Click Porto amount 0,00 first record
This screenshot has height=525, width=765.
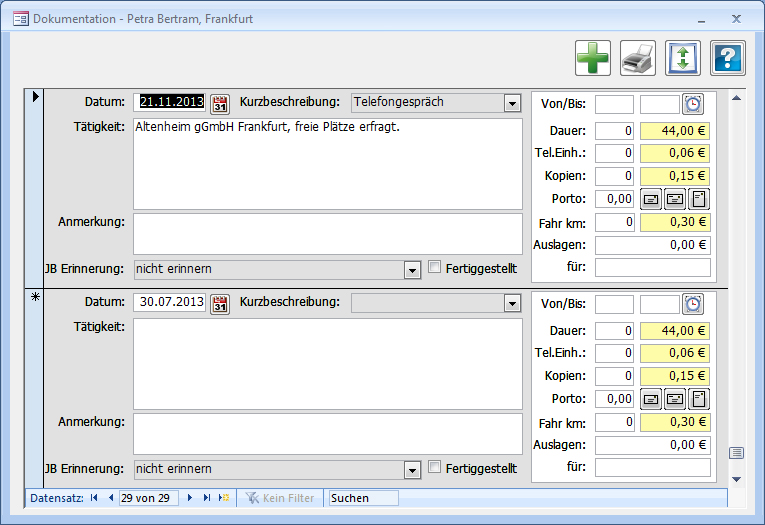pos(614,199)
